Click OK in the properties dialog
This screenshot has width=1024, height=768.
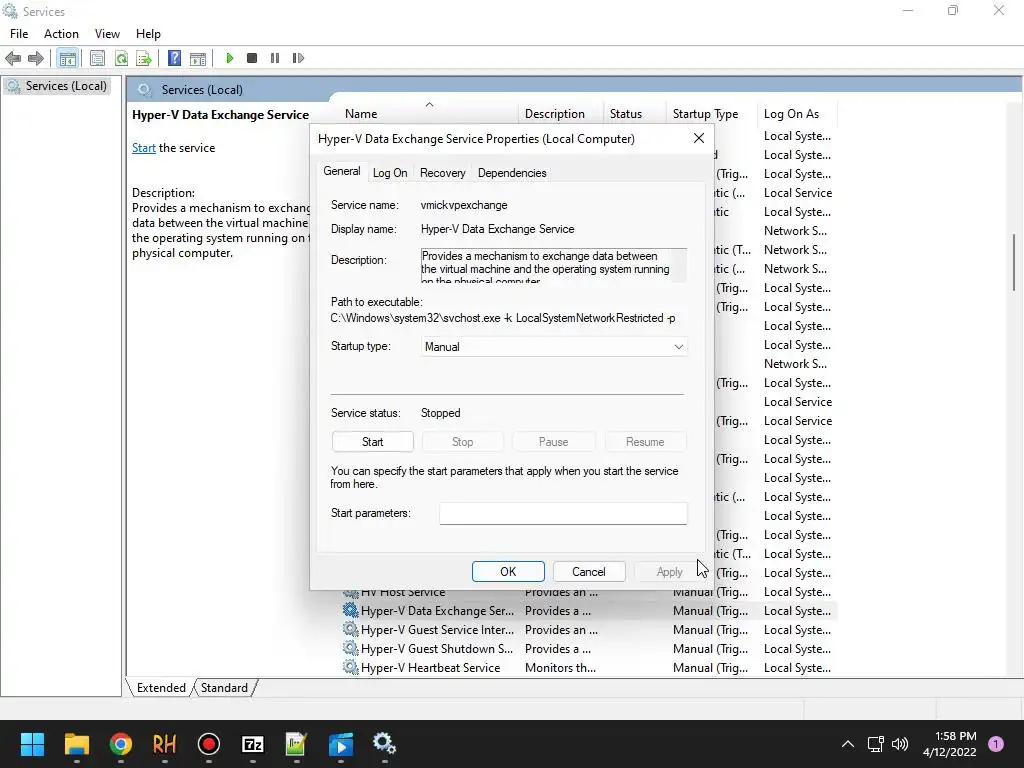[x=508, y=571]
